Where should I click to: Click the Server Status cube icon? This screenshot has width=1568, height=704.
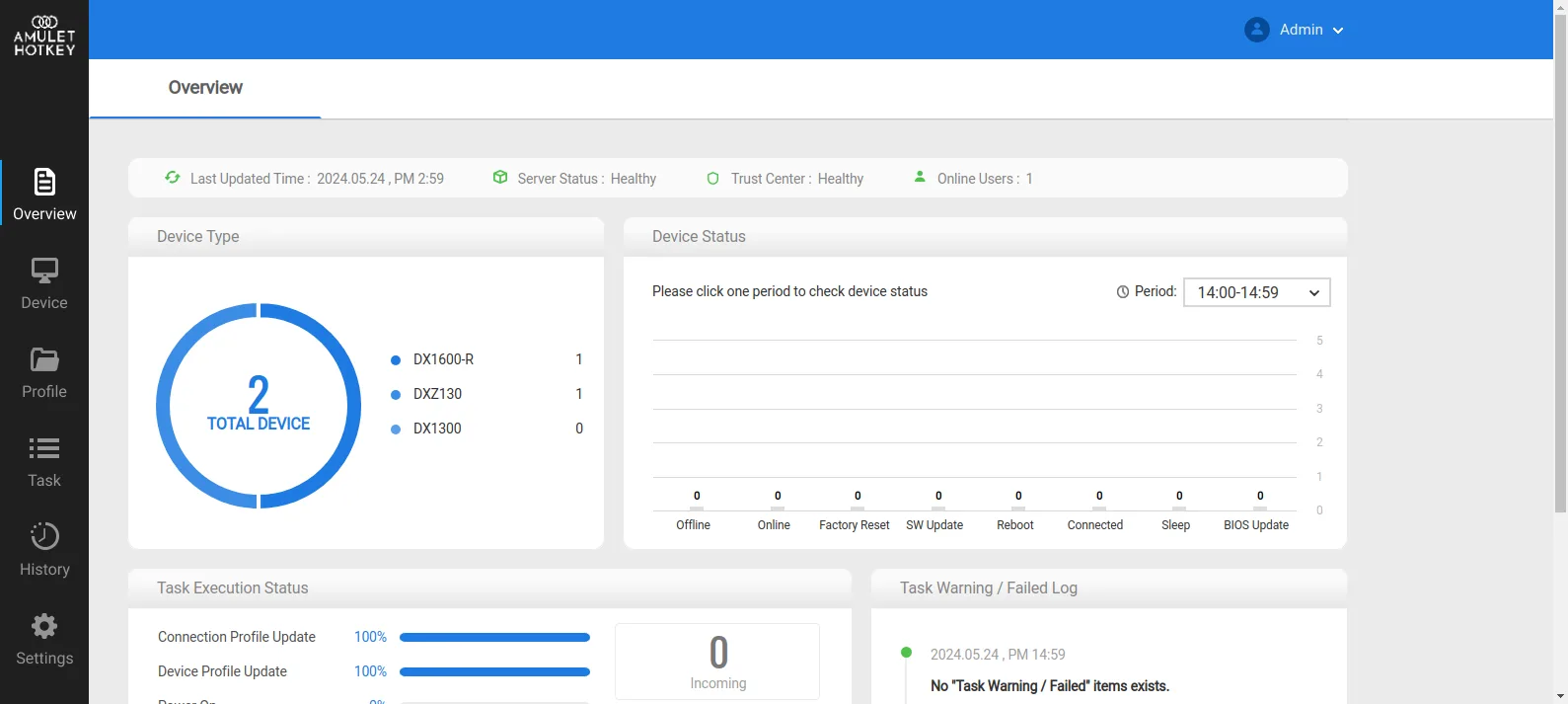click(500, 178)
